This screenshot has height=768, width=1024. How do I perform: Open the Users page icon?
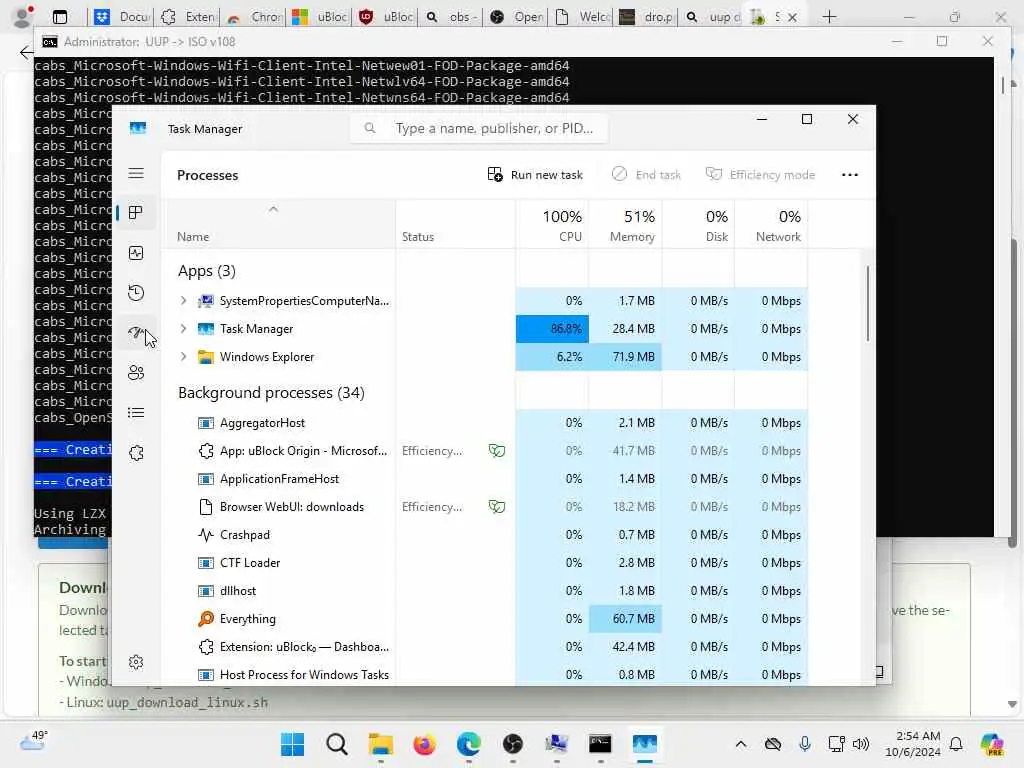[136, 373]
